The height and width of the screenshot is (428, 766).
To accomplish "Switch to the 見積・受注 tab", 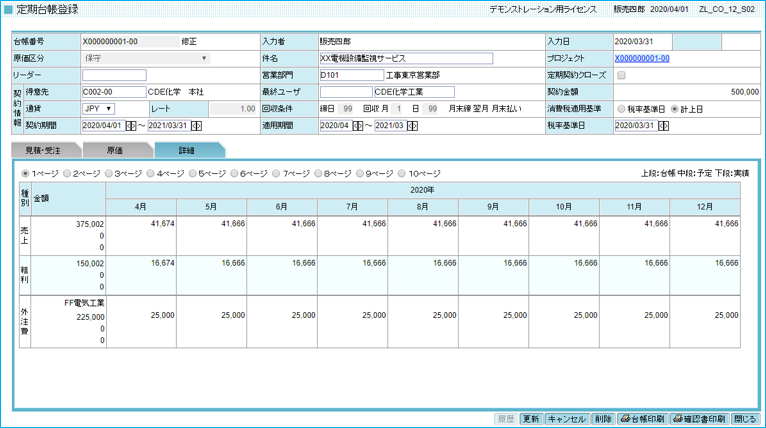I will [x=45, y=150].
